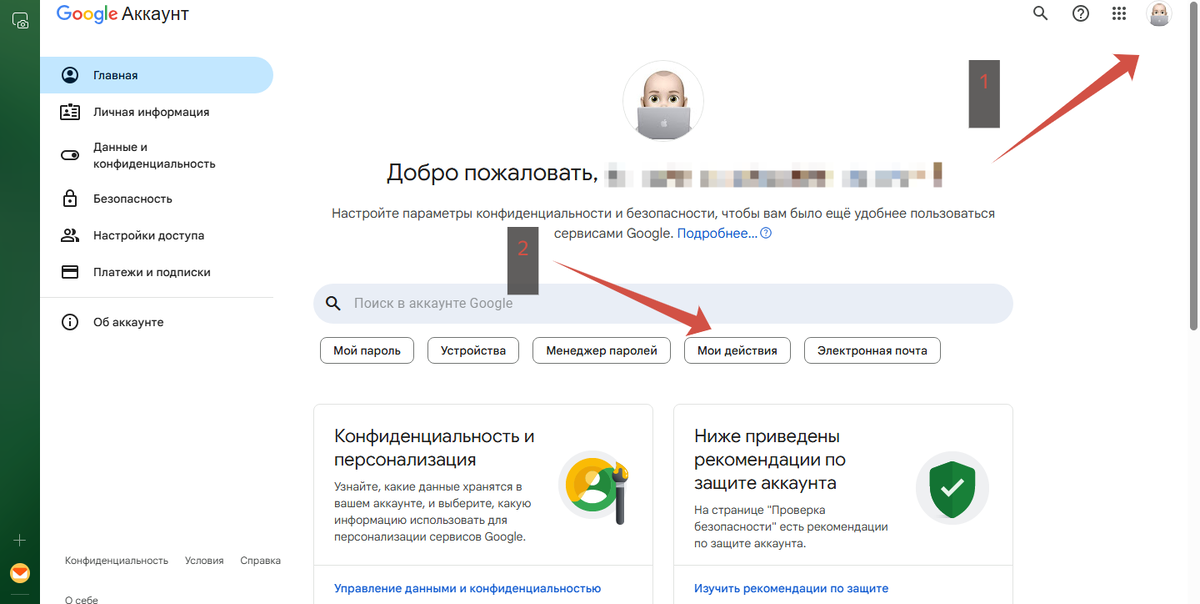
Task: Focus the Поиск в аккаунте Google field
Action: (663, 303)
